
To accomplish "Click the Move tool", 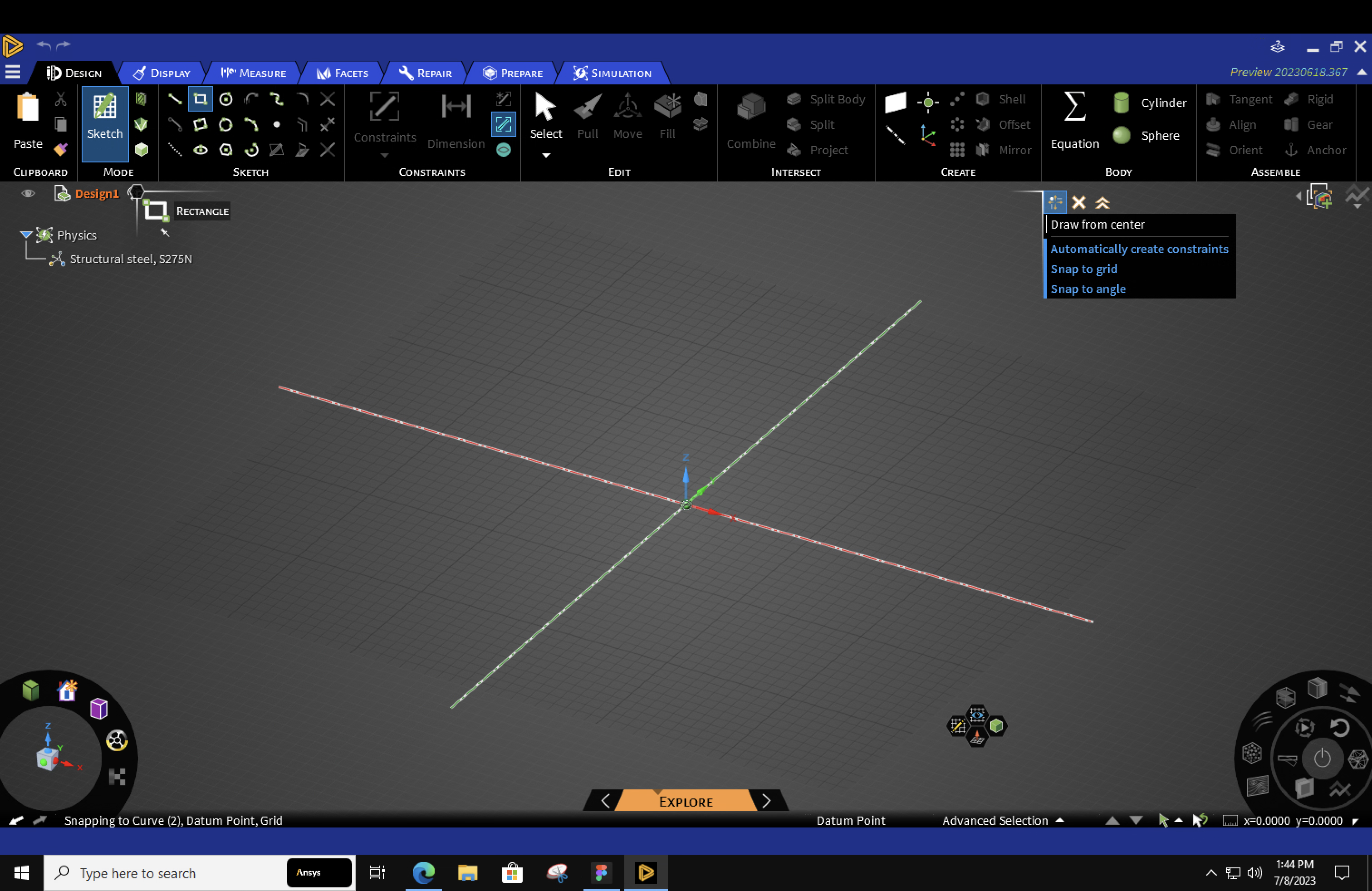I will click(x=627, y=117).
